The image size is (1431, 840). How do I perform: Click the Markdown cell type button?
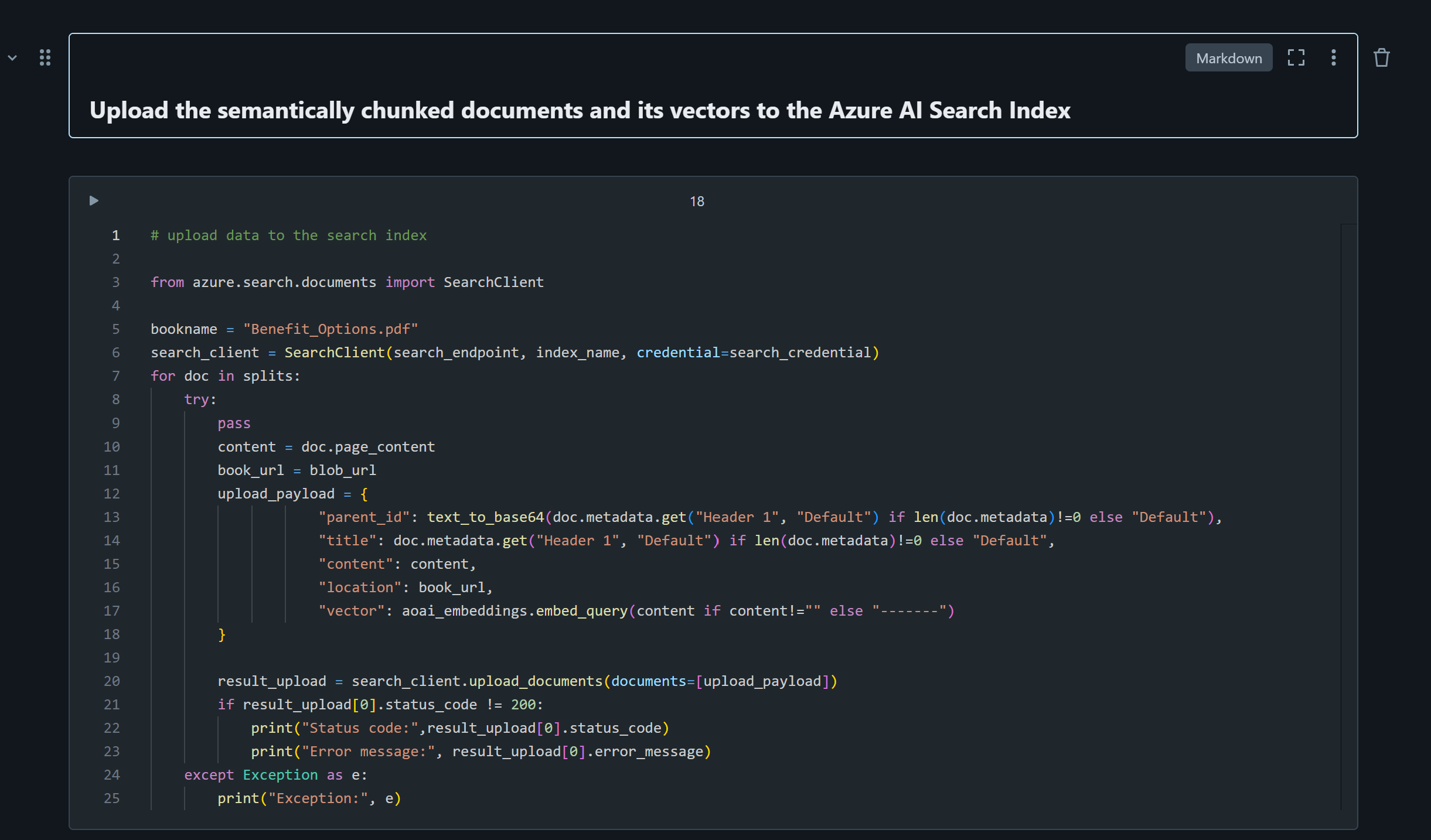point(1228,58)
